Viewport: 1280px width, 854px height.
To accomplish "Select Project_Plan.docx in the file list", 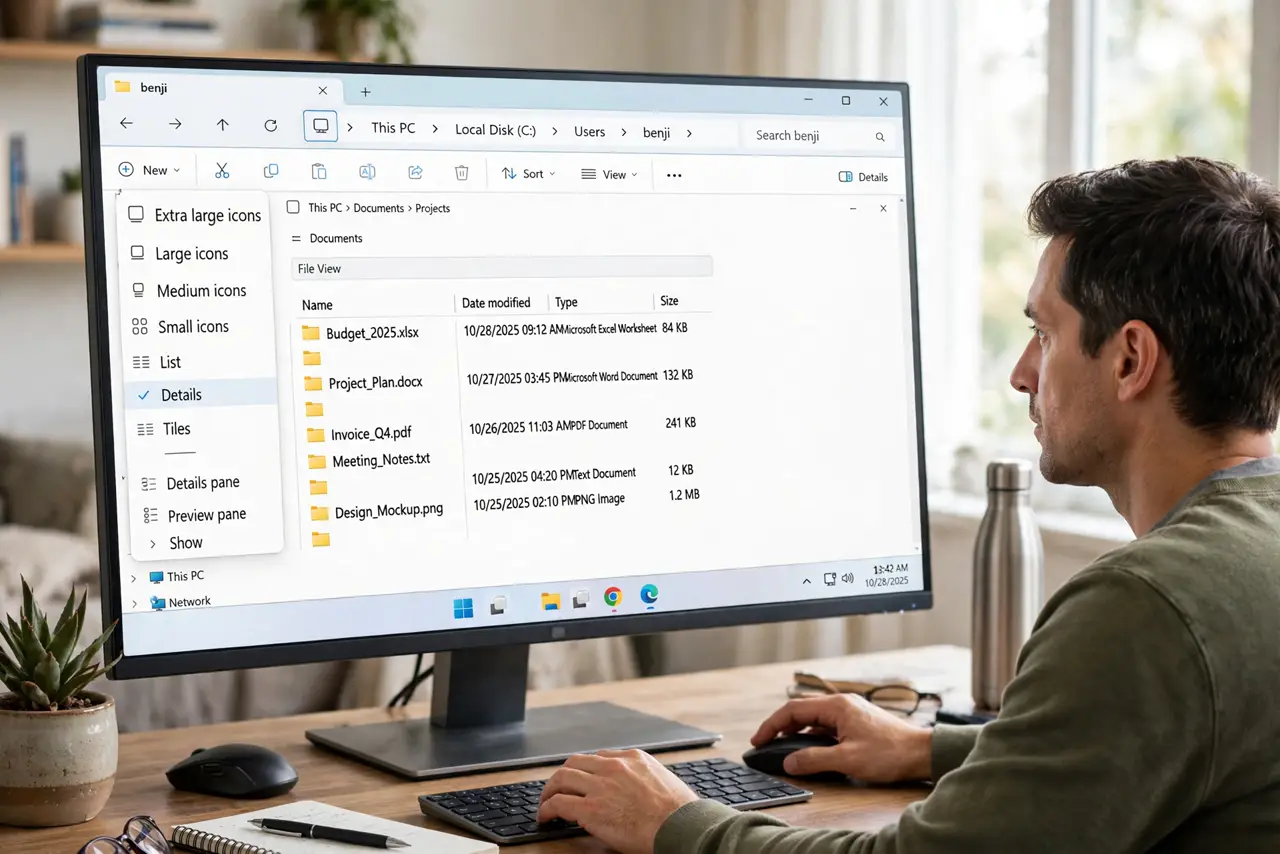I will (376, 383).
